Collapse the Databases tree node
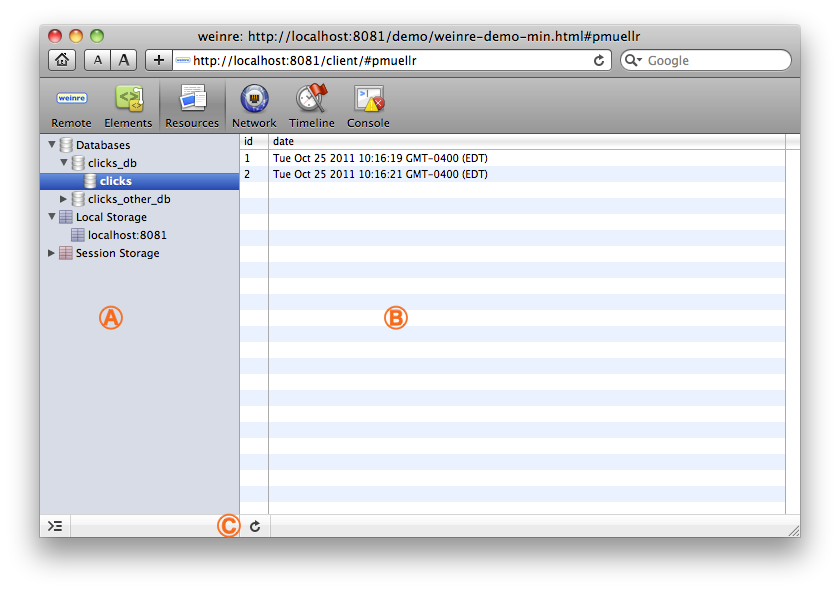This screenshot has width=840, height=592. tap(52, 145)
